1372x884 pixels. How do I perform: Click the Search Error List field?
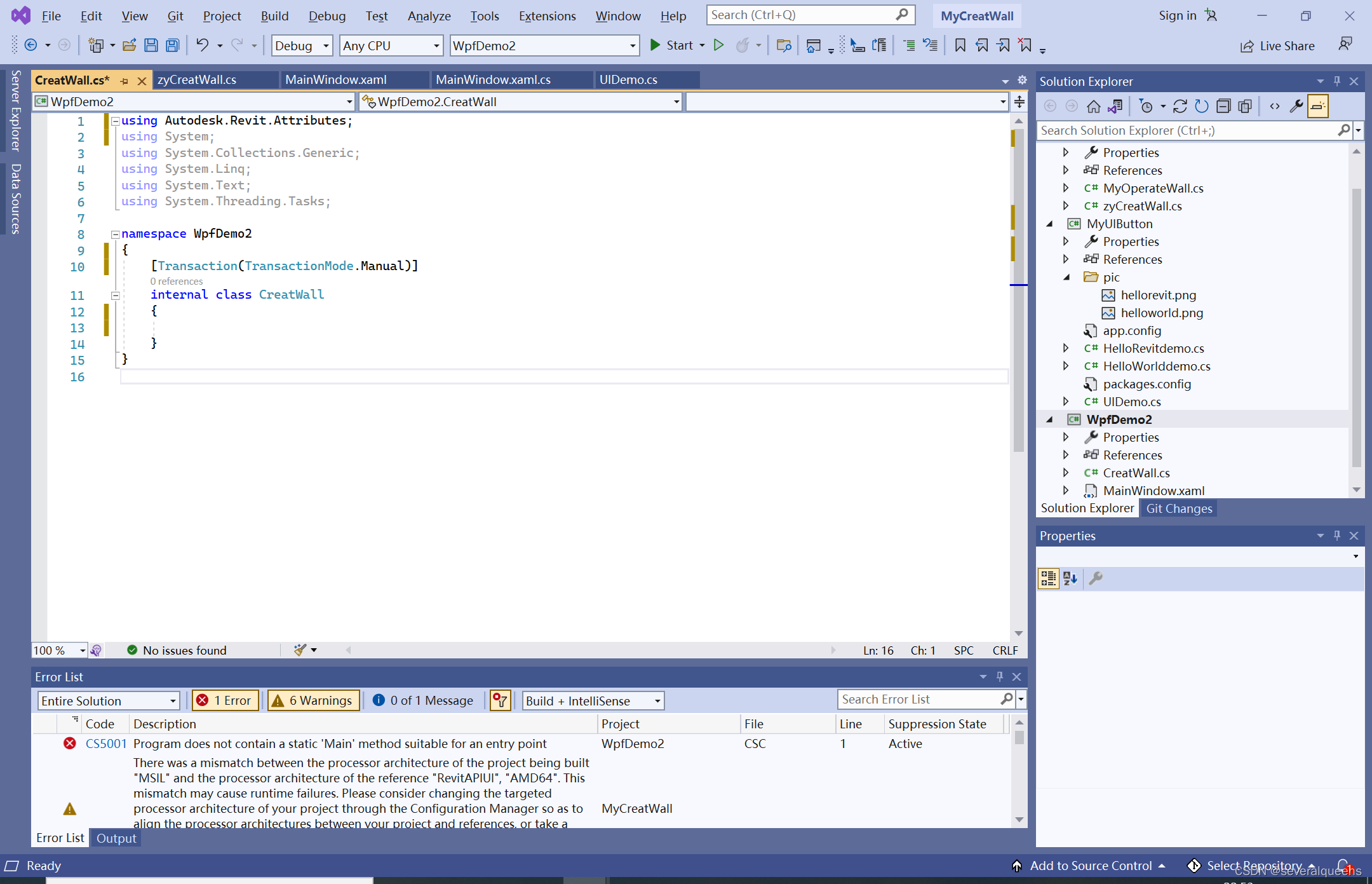(x=921, y=699)
